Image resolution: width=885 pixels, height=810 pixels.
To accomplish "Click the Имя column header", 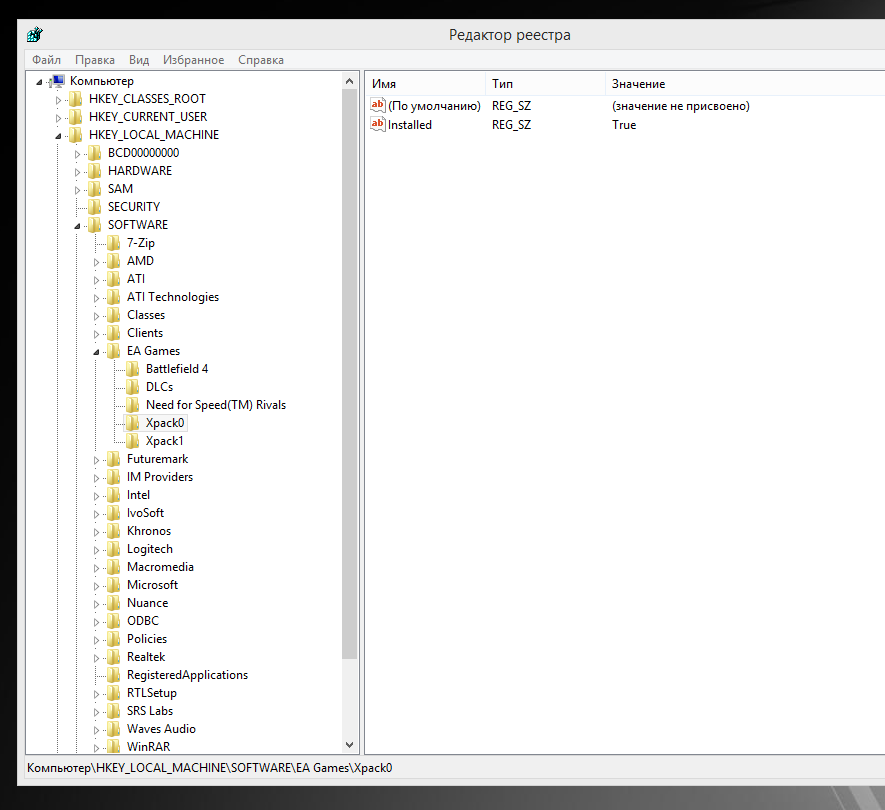I will (x=426, y=84).
